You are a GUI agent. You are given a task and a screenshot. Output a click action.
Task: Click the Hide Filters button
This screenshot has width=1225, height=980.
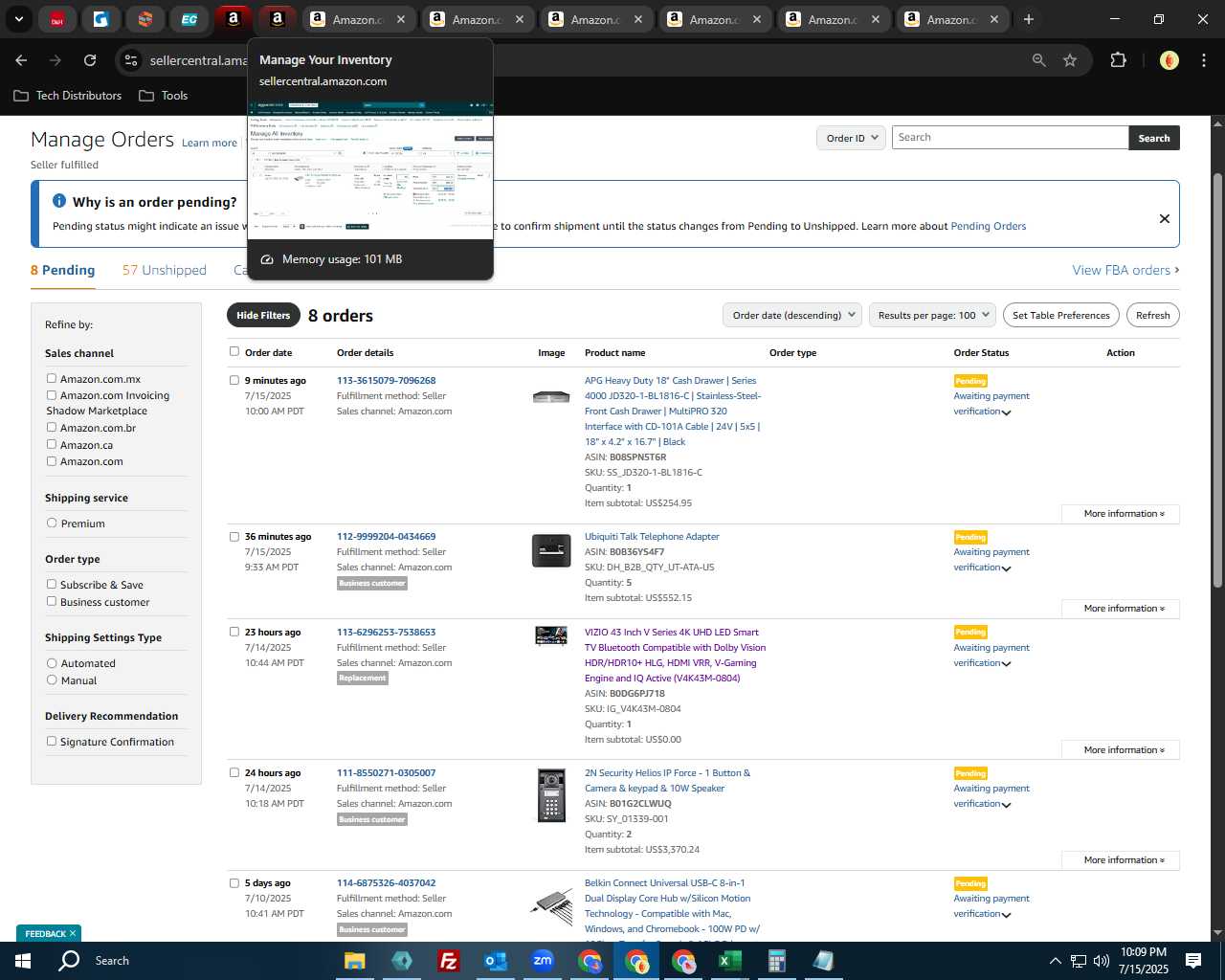coord(263,316)
